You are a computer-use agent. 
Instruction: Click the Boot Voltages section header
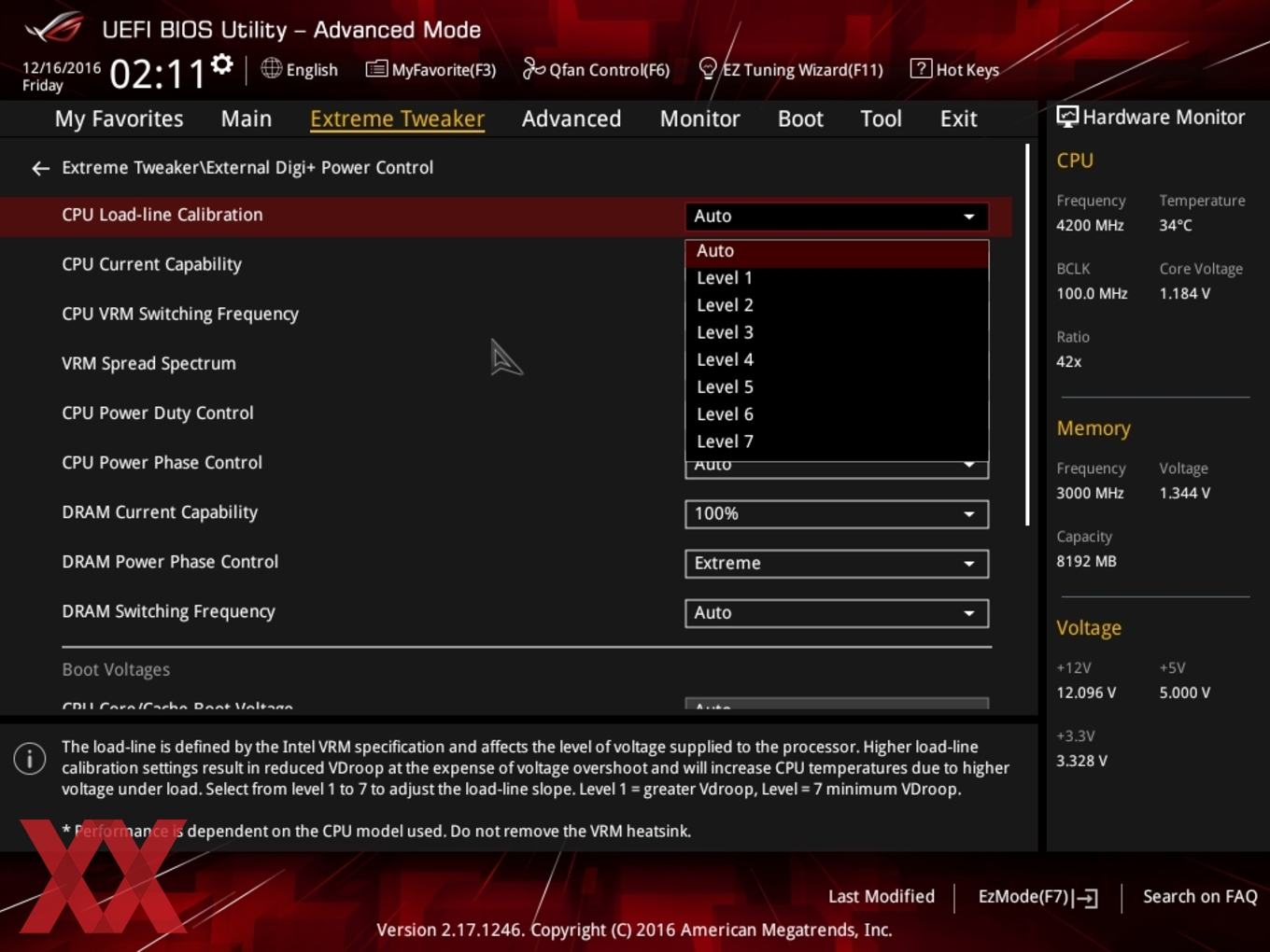[x=116, y=669]
